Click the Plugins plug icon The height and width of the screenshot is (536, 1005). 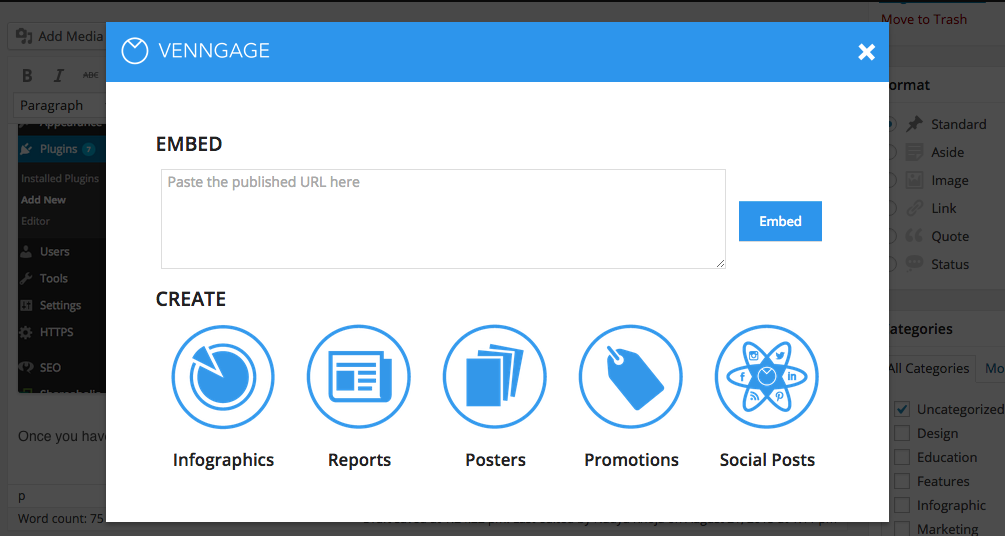pyautogui.click(x=26, y=149)
